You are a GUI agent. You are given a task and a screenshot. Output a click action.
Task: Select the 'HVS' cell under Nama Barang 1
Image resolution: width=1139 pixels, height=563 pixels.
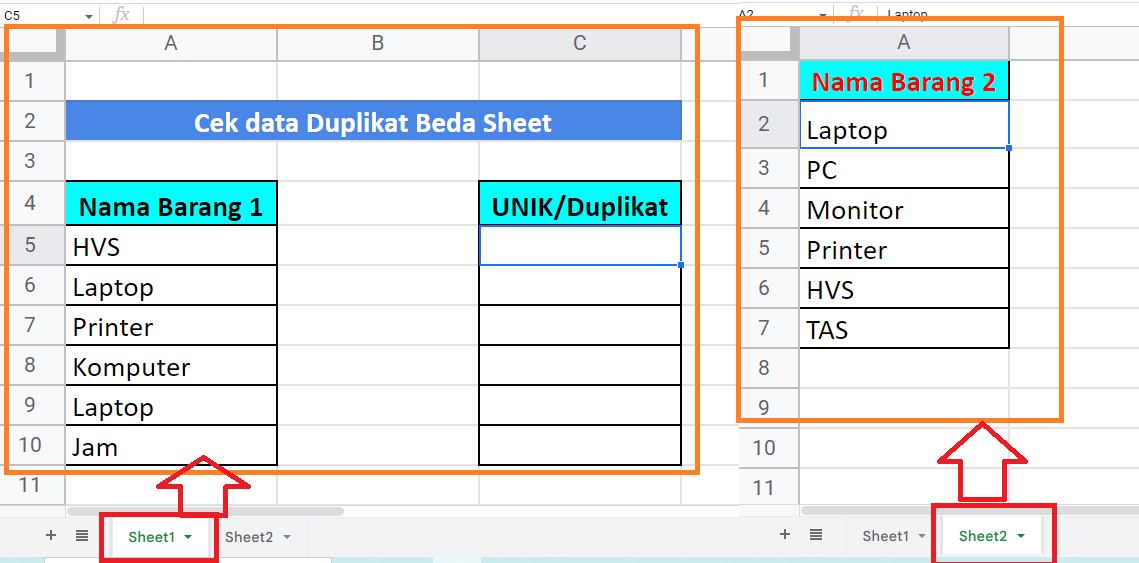point(171,246)
